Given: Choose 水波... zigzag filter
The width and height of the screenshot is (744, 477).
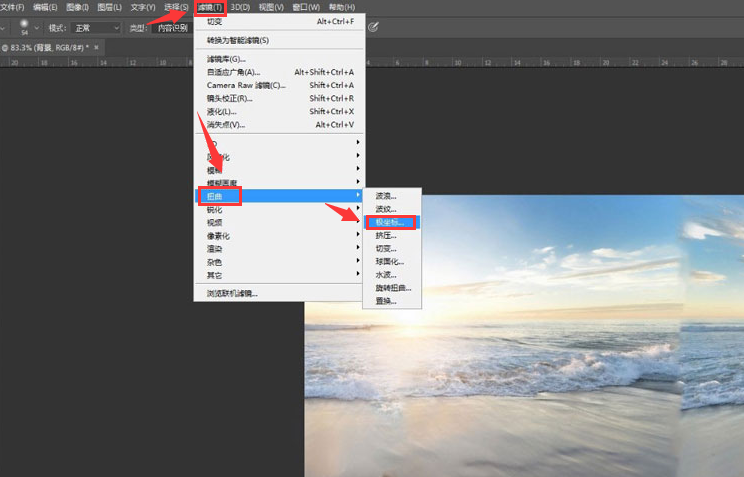Looking at the screenshot, I should [392, 275].
